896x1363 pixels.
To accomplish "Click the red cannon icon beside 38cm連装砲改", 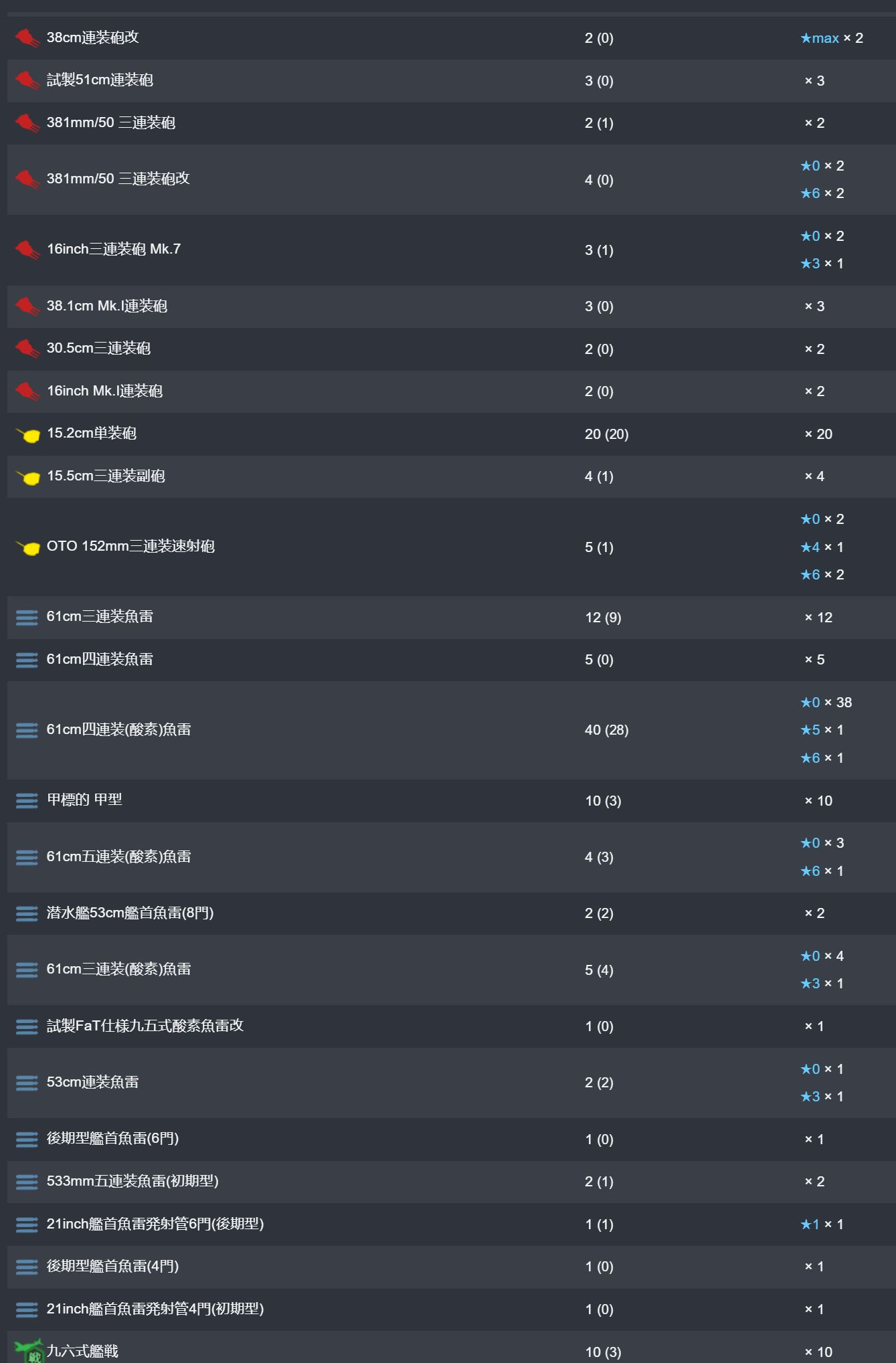I will 27,38.
